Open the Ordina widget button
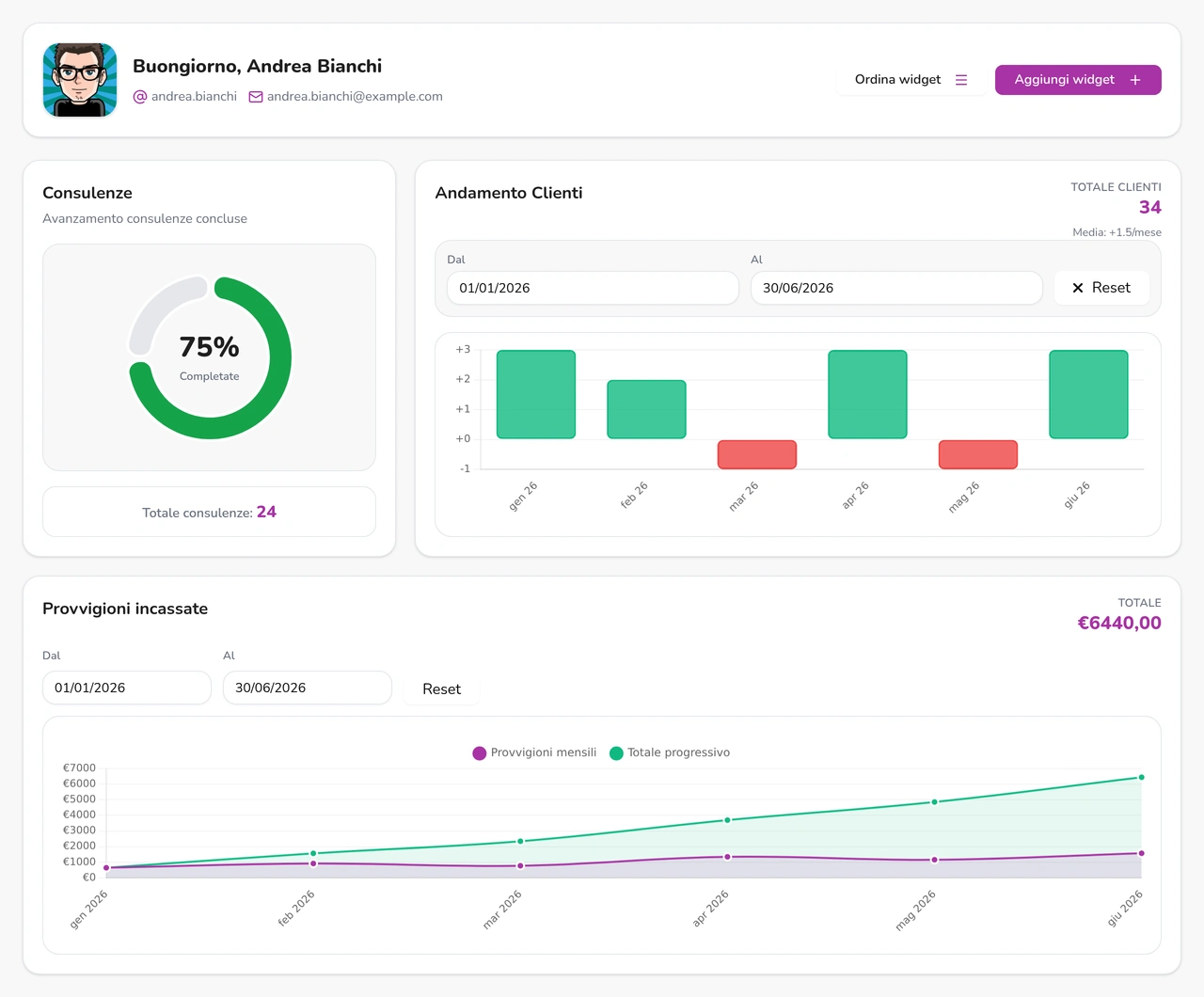Viewport: 1204px width, 997px height. [x=911, y=80]
